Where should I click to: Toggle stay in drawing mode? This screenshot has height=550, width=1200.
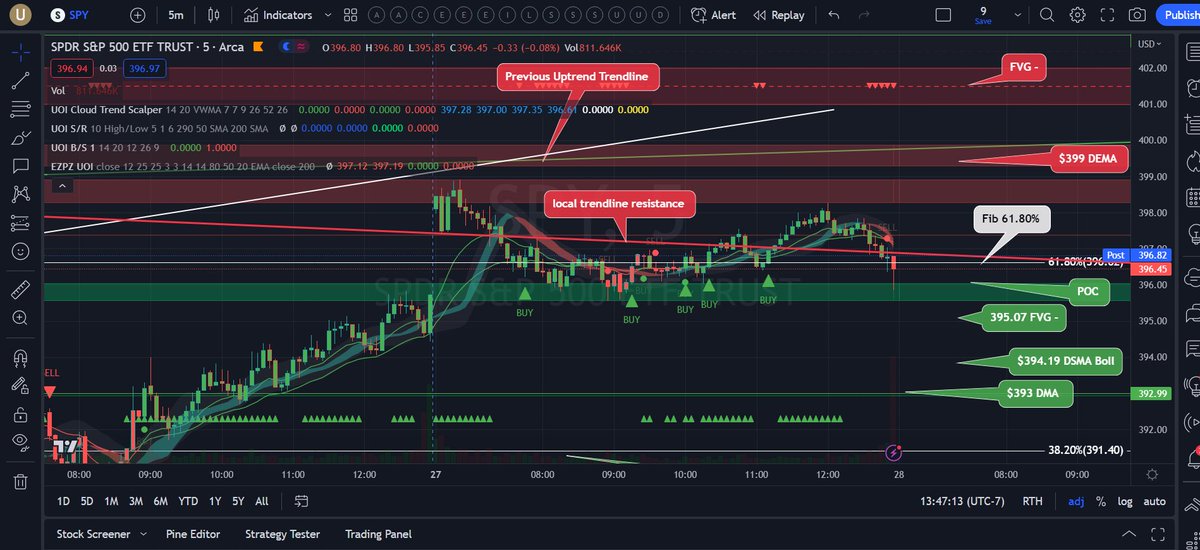(x=20, y=386)
